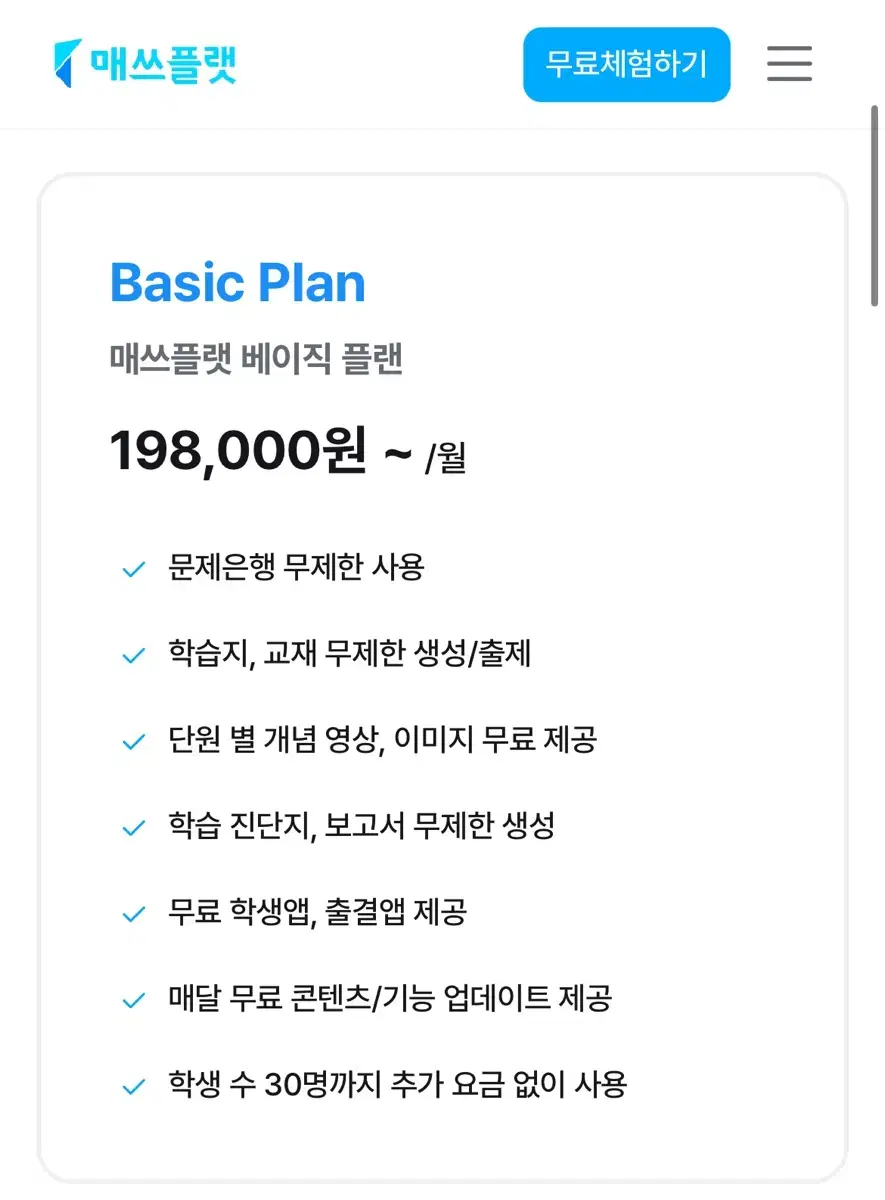Click the 198,000원 price text

(238, 451)
